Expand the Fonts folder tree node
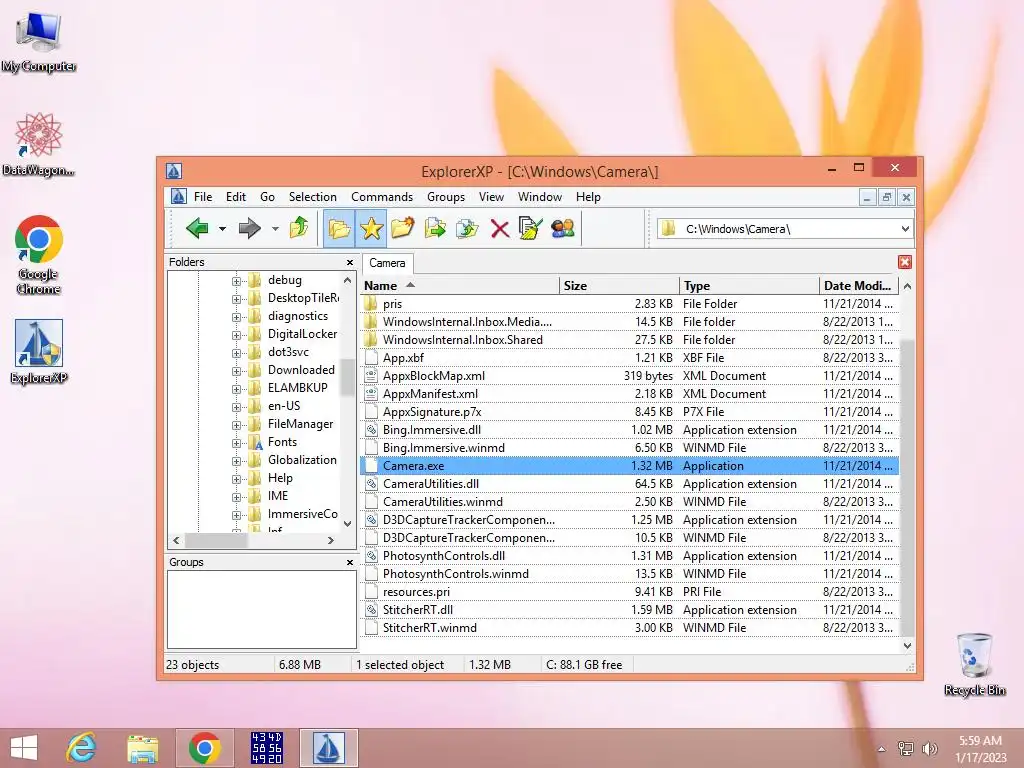Screen dimensions: 1024x768 point(236,443)
